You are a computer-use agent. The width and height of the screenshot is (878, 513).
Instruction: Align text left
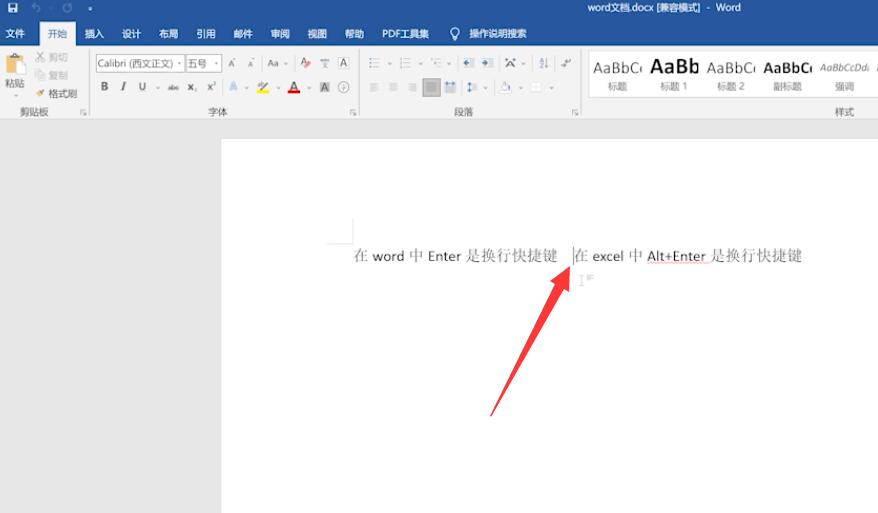point(374,87)
